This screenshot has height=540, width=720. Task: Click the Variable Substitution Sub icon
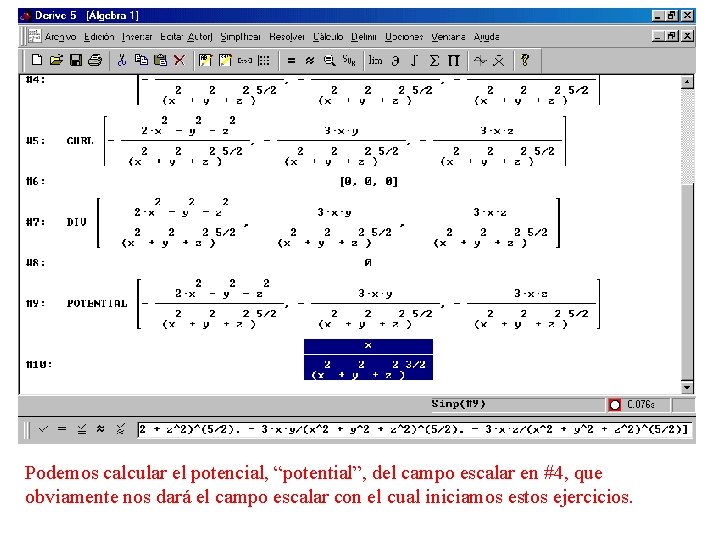[x=349, y=60]
